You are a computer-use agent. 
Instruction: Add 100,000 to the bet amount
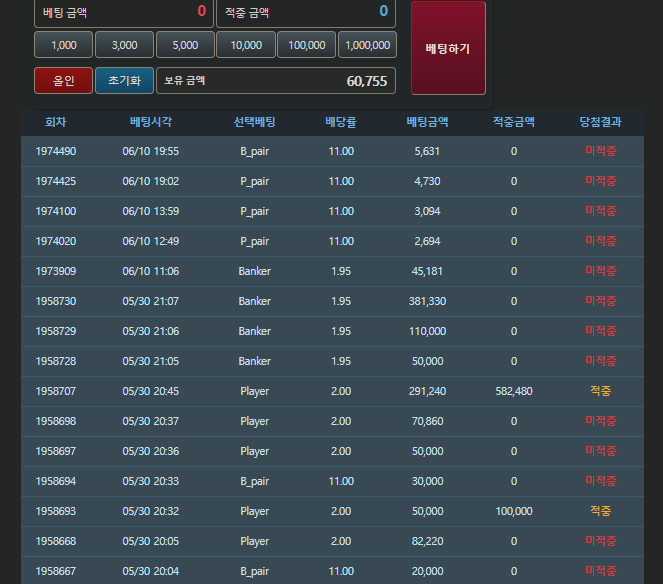point(307,44)
